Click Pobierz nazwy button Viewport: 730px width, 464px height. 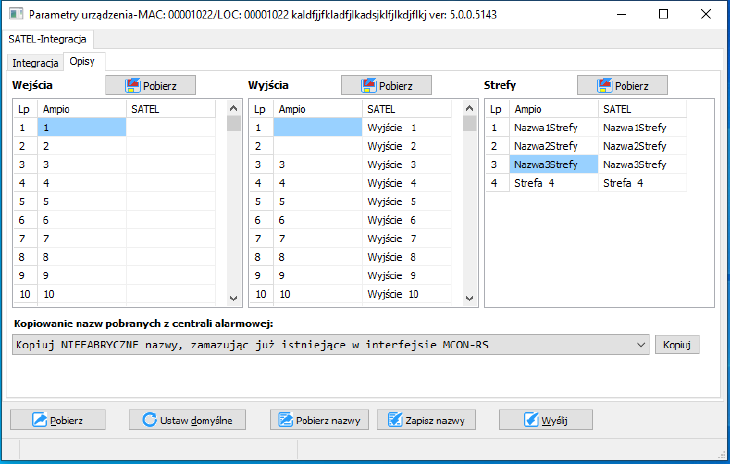coord(319,420)
